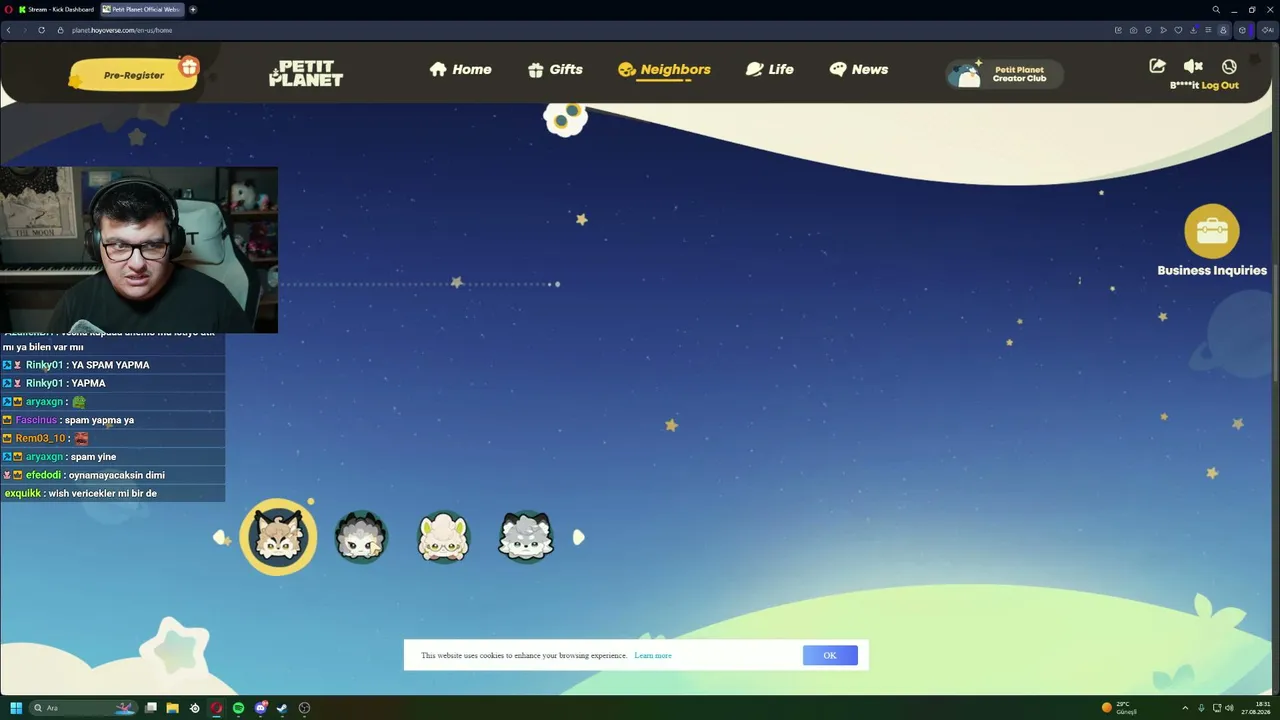
Task: Open the News menu item
Action: [859, 69]
